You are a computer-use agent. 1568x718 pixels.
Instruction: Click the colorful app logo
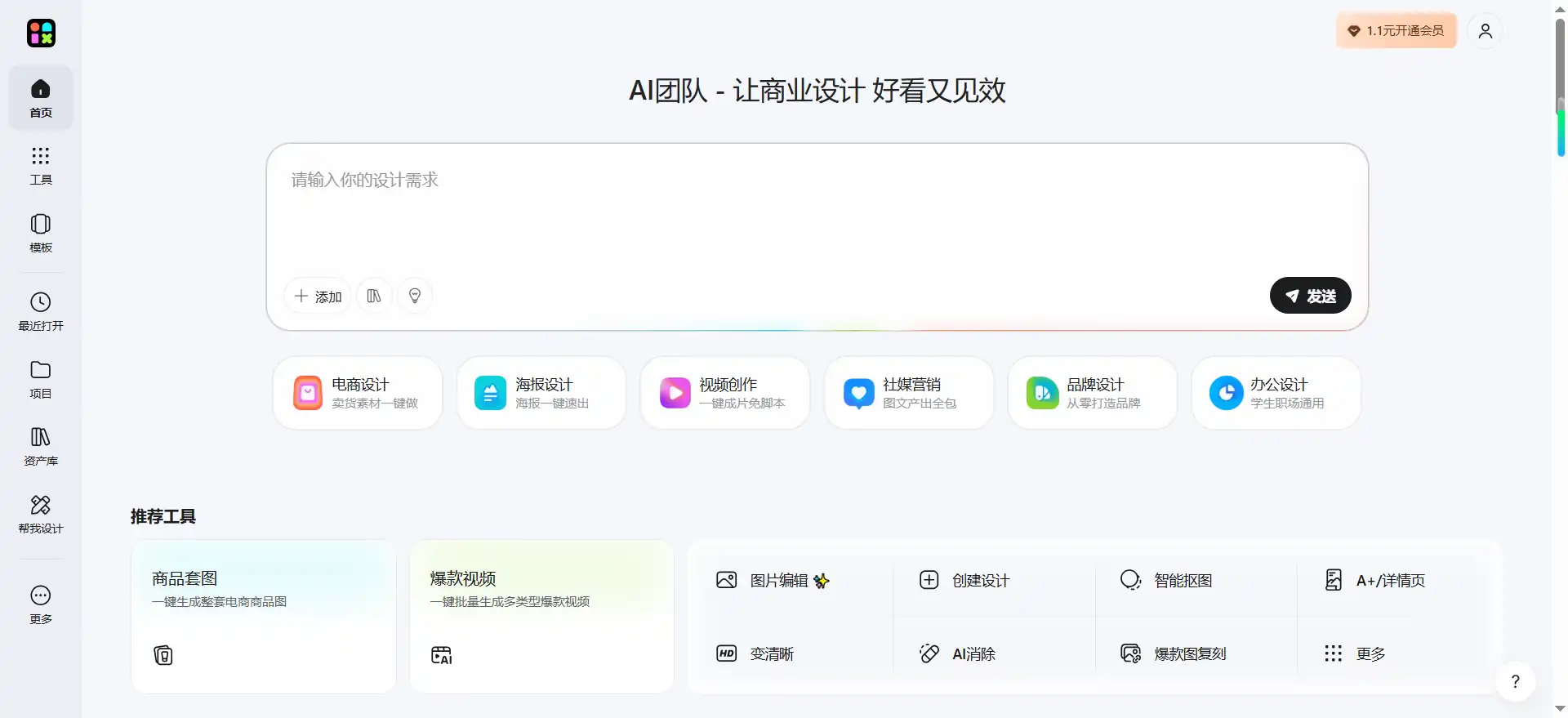click(41, 33)
